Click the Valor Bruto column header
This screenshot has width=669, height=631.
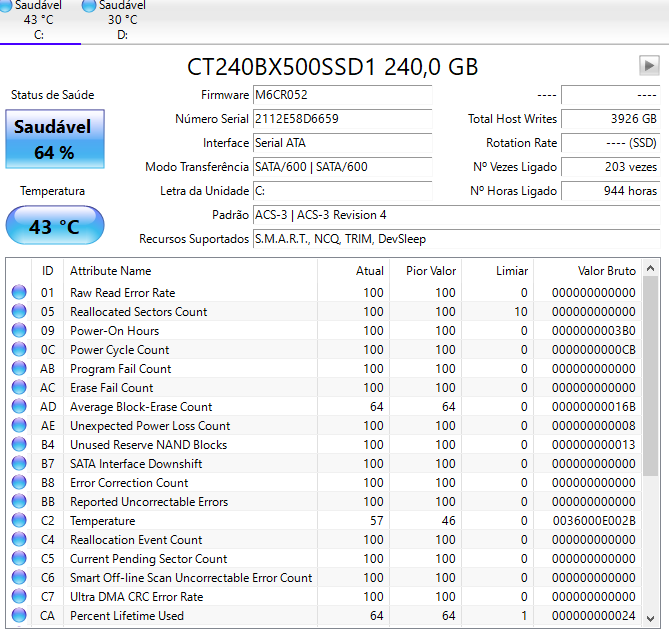coord(588,271)
